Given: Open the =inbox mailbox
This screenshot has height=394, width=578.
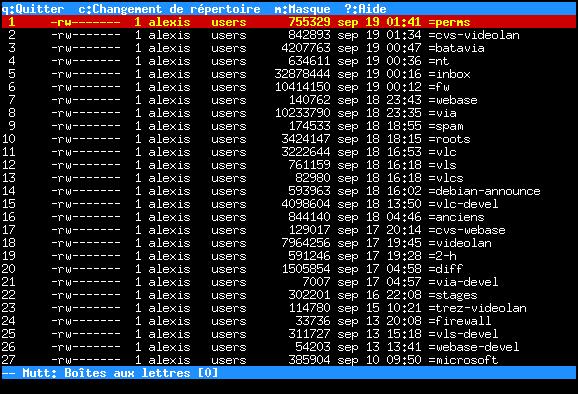Looking at the screenshot, I should [x=289, y=74].
